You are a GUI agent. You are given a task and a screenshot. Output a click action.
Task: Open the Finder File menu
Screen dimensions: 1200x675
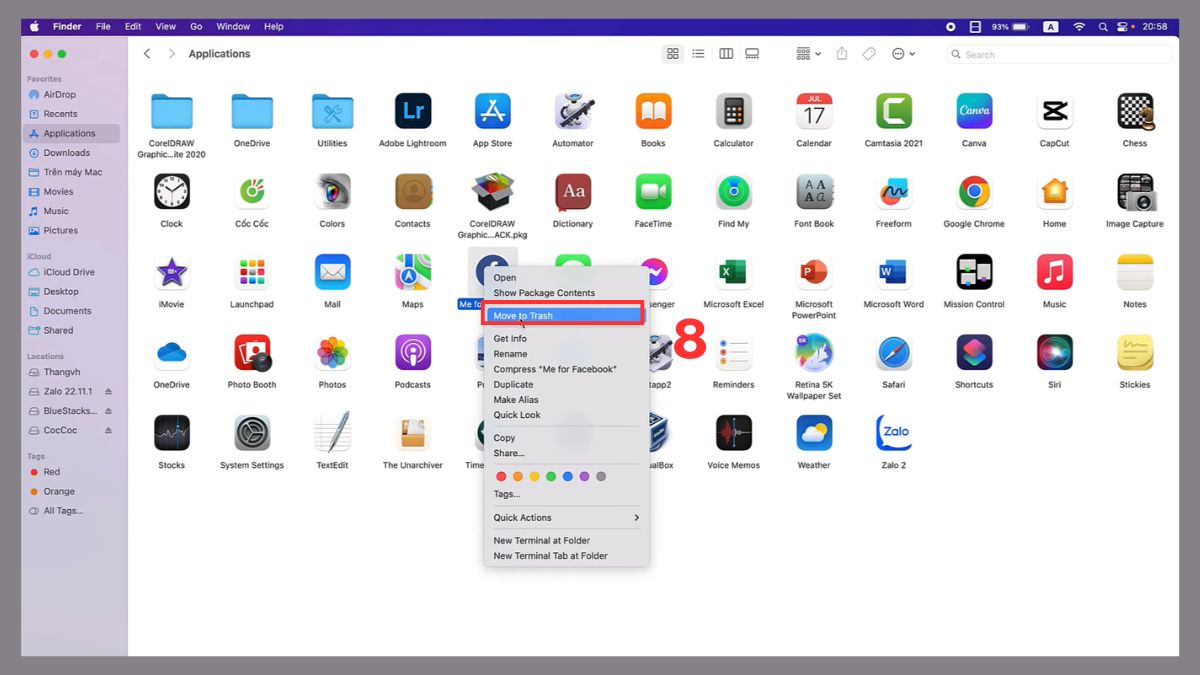pyautogui.click(x=103, y=27)
